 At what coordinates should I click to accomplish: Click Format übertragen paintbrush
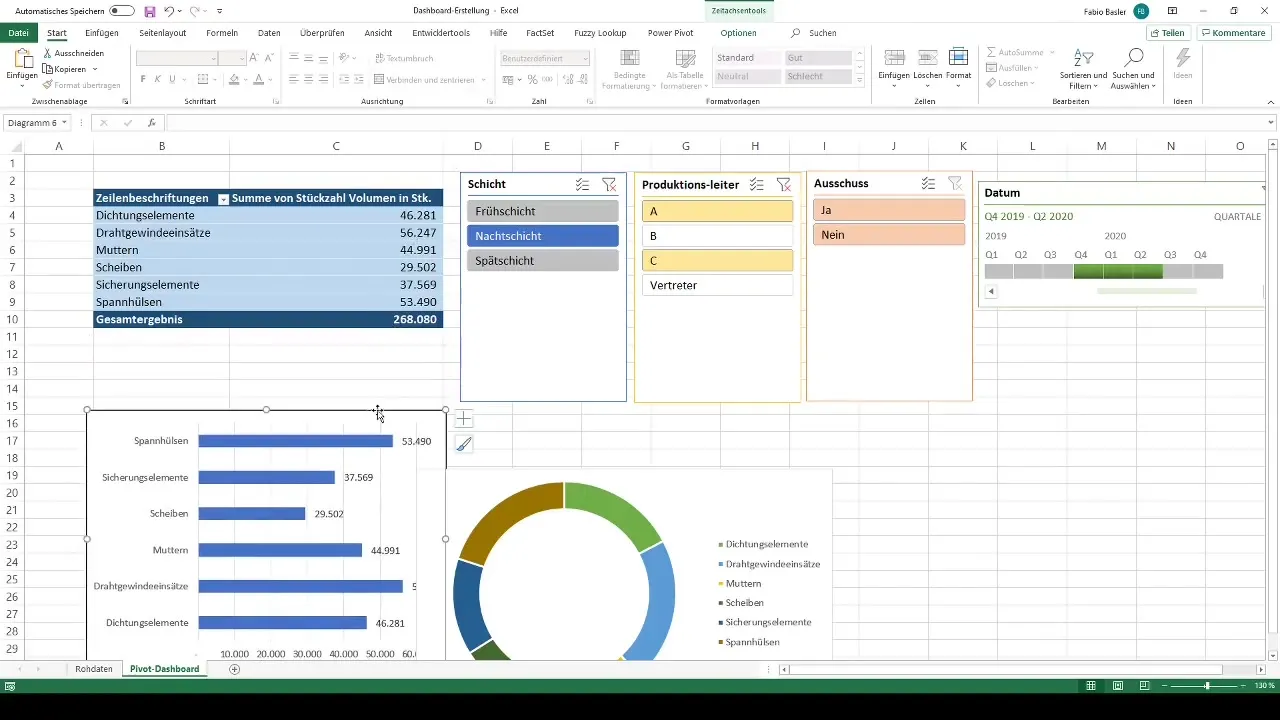pos(49,85)
